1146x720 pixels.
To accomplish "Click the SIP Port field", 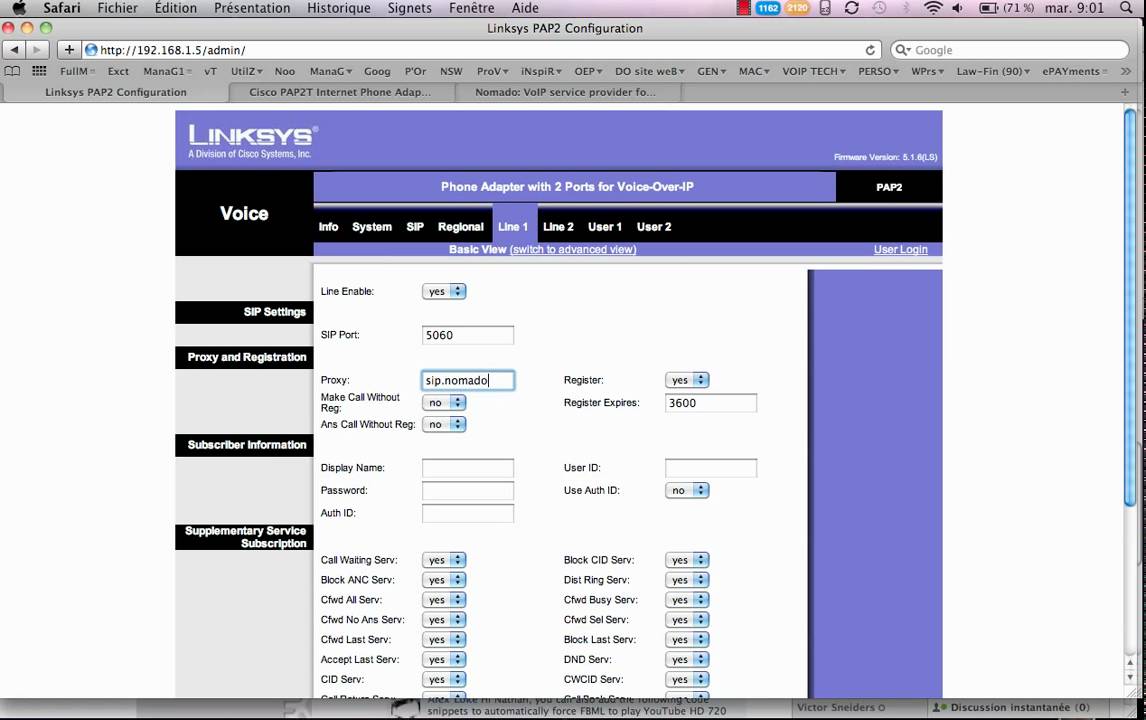I will pos(468,335).
